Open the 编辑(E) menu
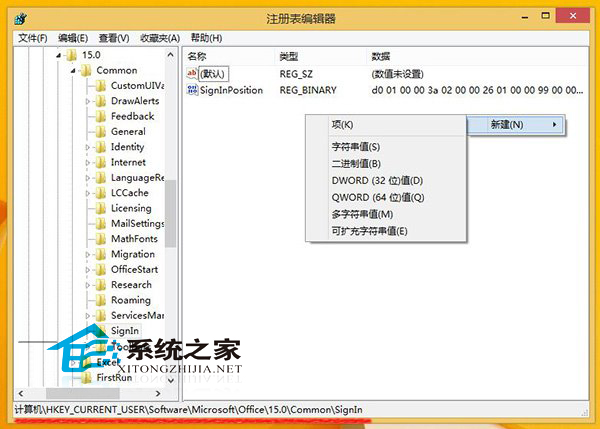This screenshot has width=600, height=429. coord(73,38)
